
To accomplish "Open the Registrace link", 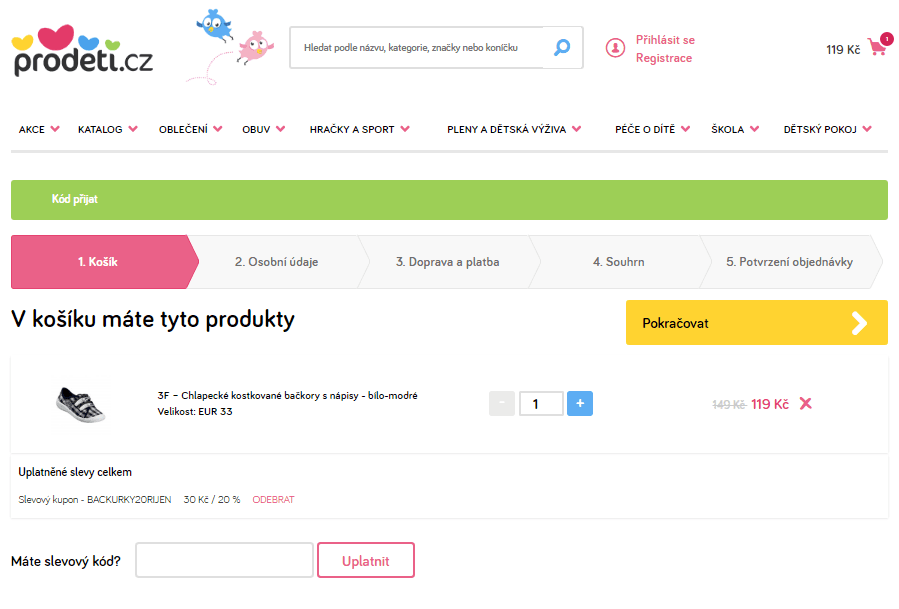I will tap(664, 58).
